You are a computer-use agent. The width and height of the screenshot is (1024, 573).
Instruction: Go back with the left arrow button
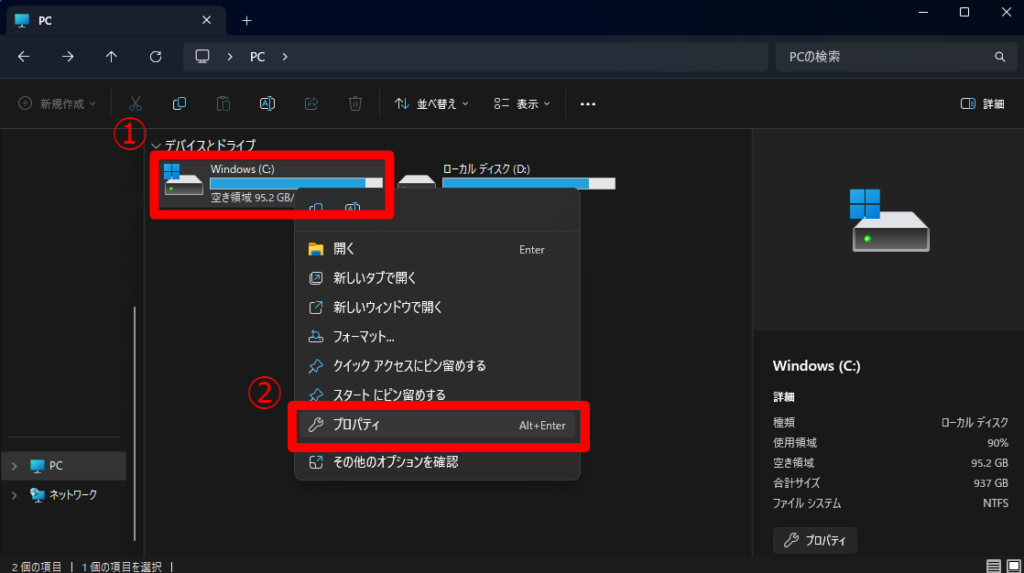[x=24, y=57]
